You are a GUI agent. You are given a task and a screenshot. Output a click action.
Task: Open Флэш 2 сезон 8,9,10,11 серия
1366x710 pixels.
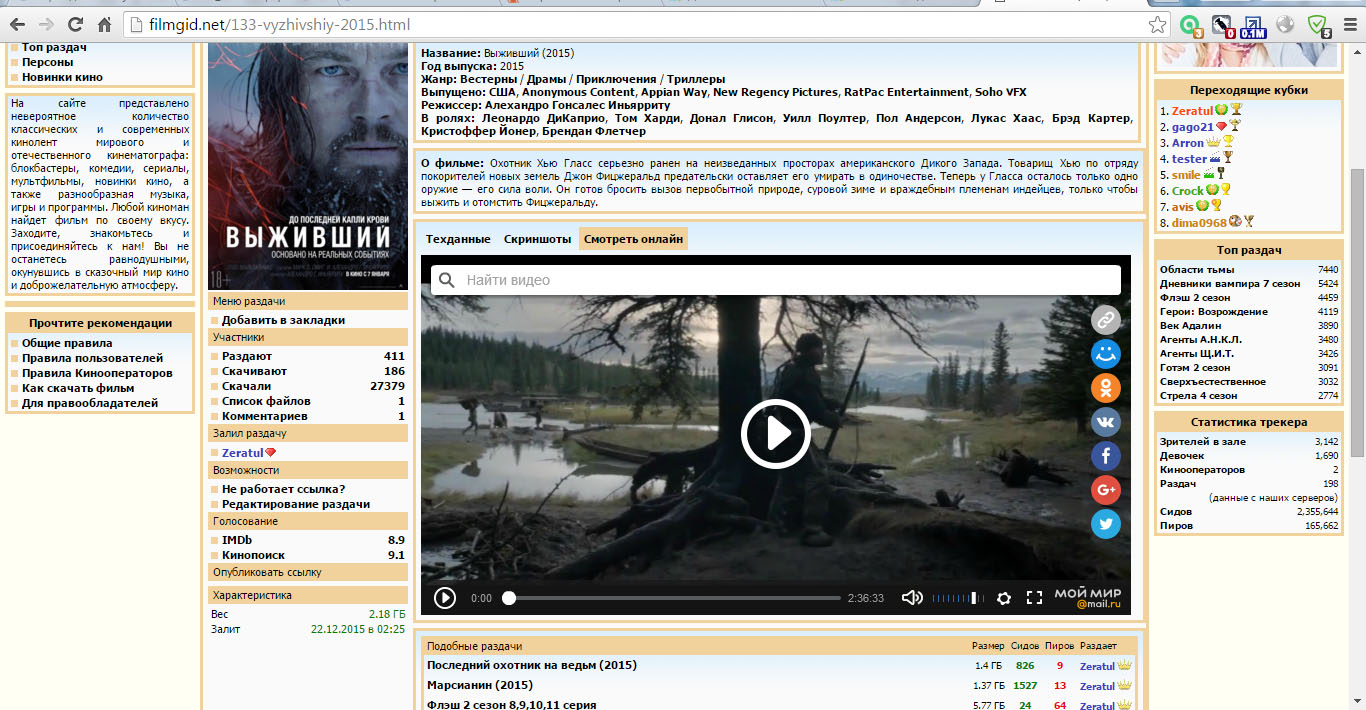point(511,705)
